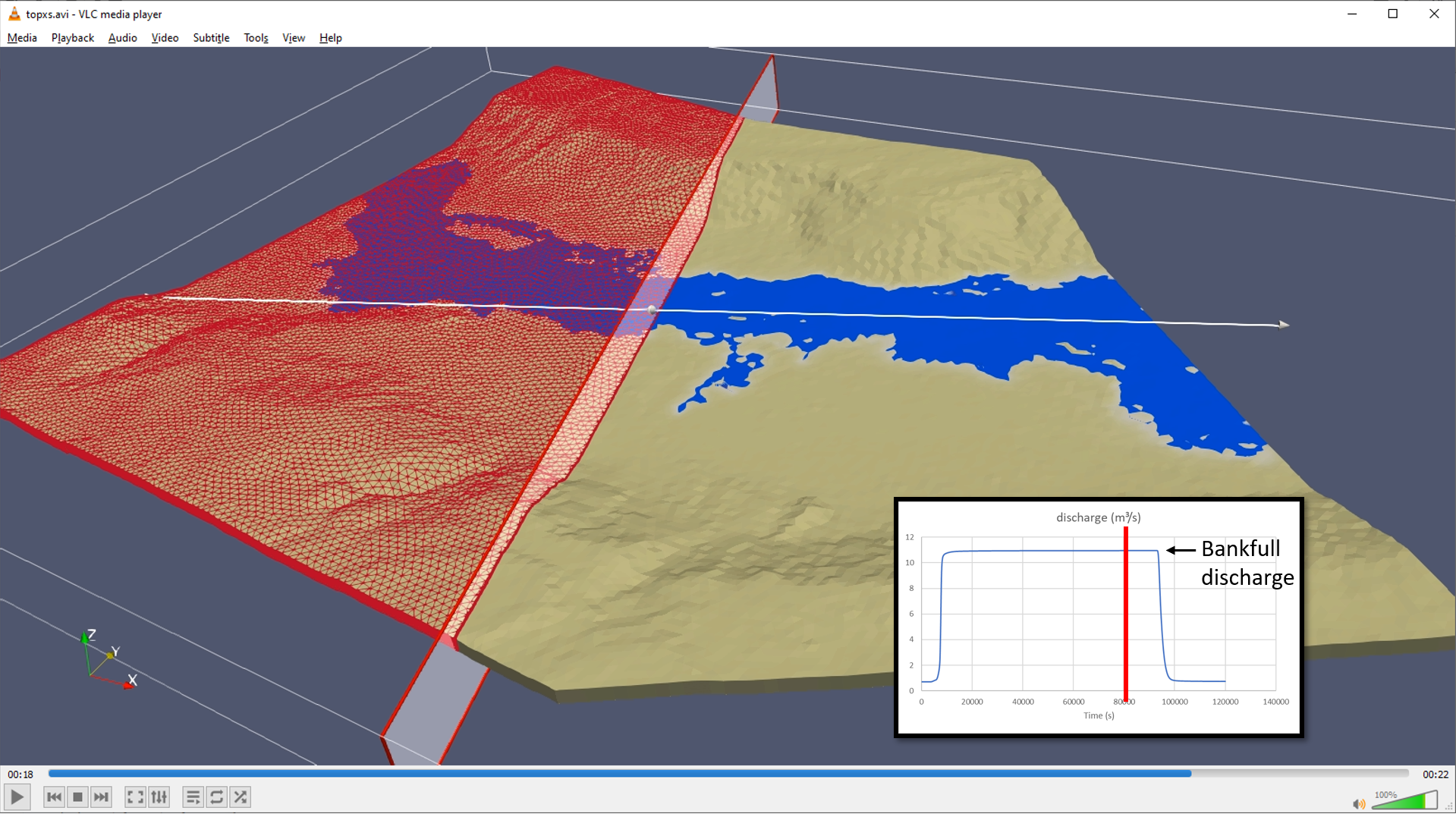
Task: Open the playlist view
Action: (193, 797)
